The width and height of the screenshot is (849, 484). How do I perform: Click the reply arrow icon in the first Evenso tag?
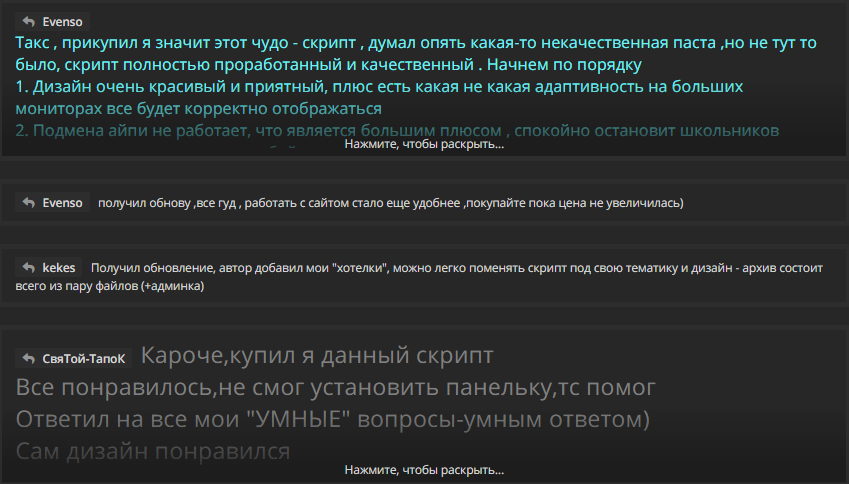29,22
